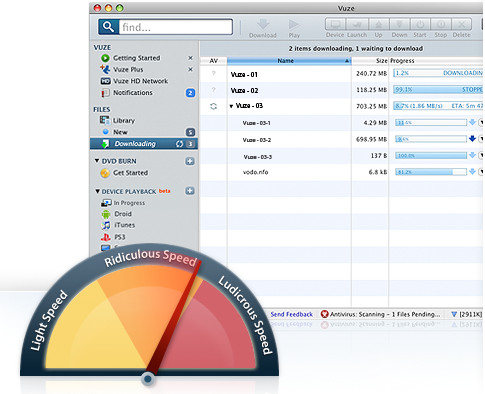Click the Downloading refresh spinner icon
The image size is (485, 394).
click(180, 144)
